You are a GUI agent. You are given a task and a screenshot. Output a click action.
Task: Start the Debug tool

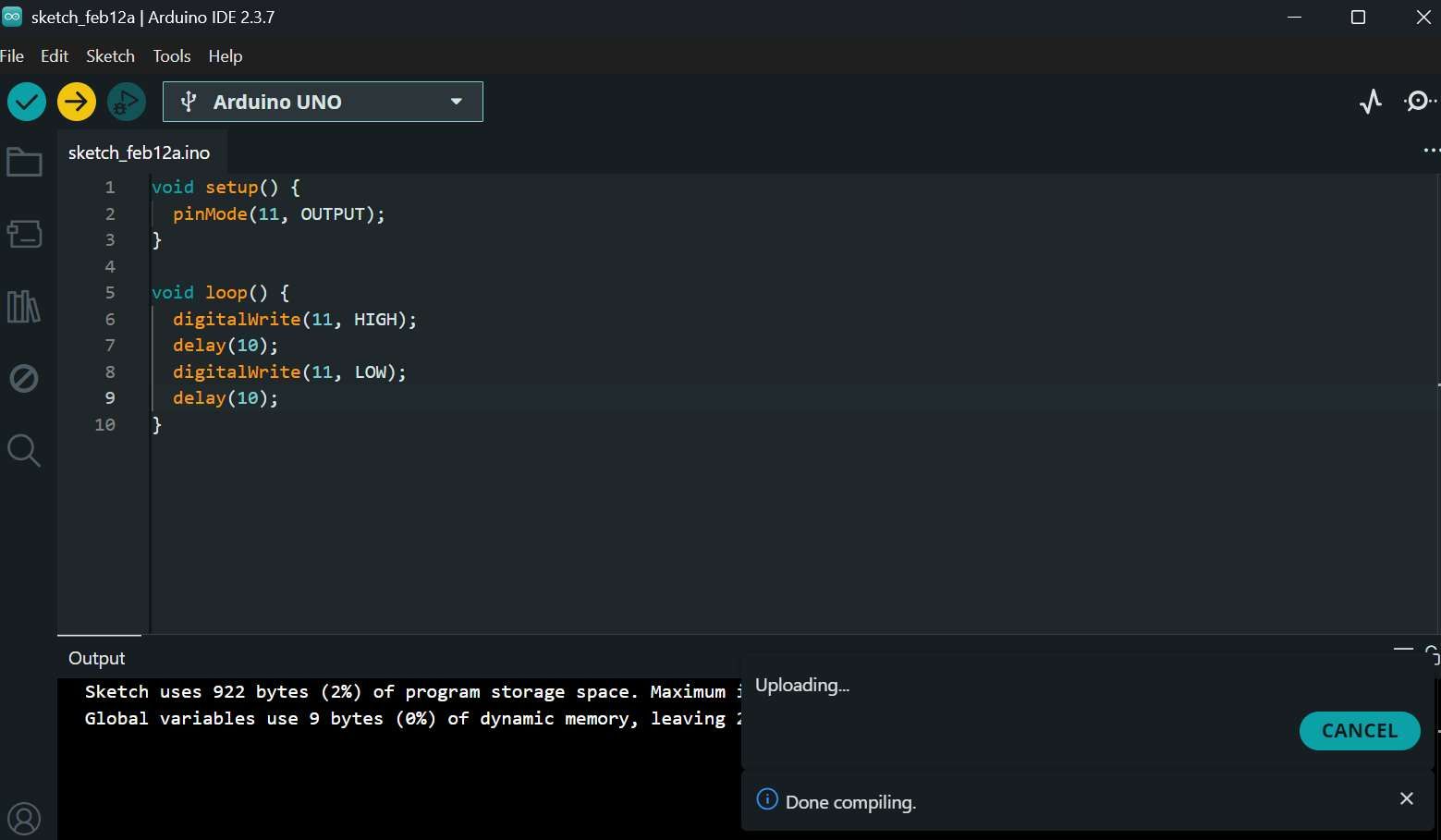127,102
